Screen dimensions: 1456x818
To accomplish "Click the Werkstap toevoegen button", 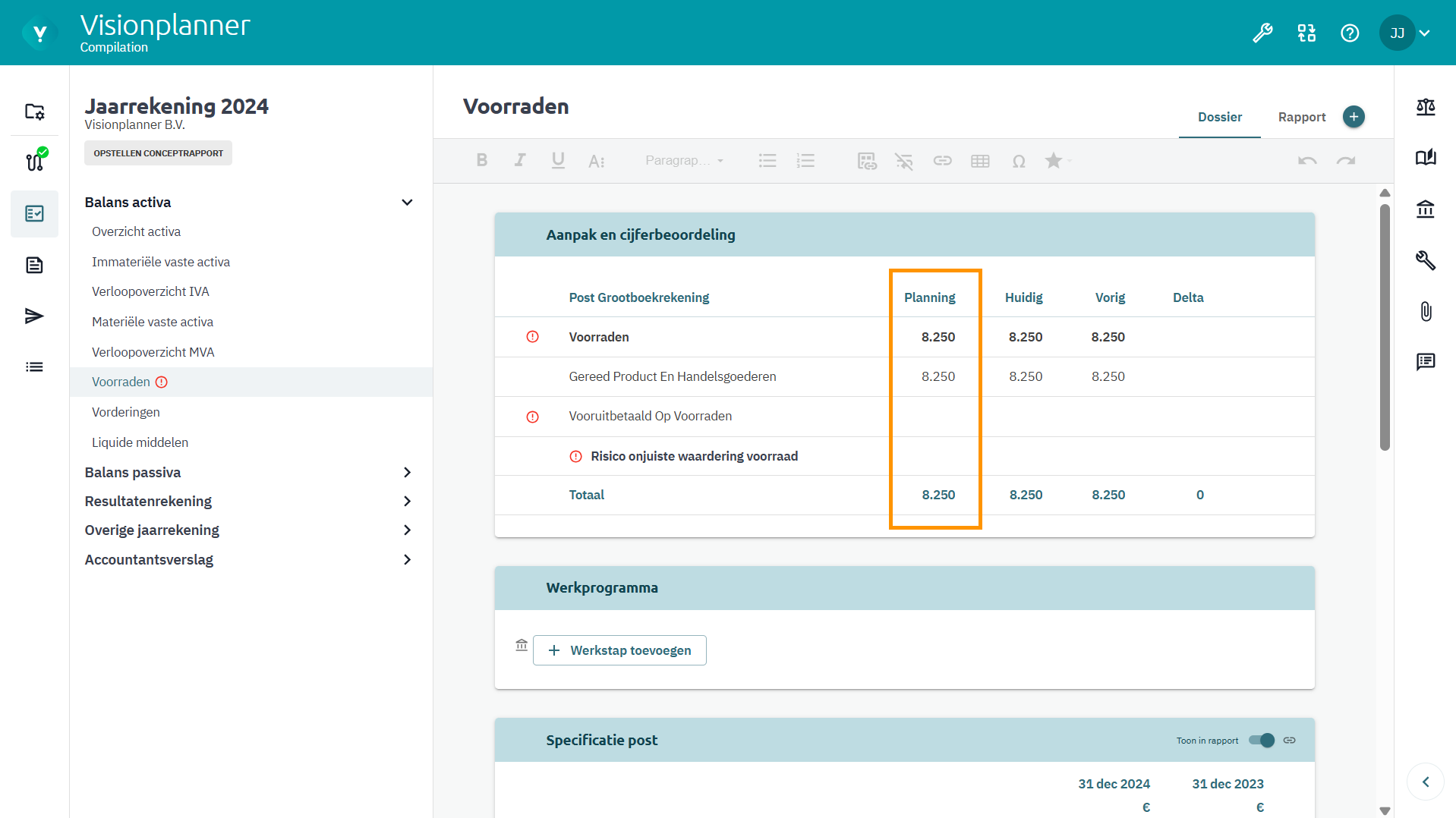I will 619,651.
